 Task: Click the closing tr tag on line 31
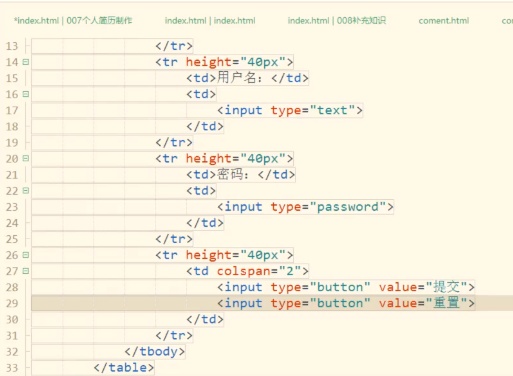(174, 336)
